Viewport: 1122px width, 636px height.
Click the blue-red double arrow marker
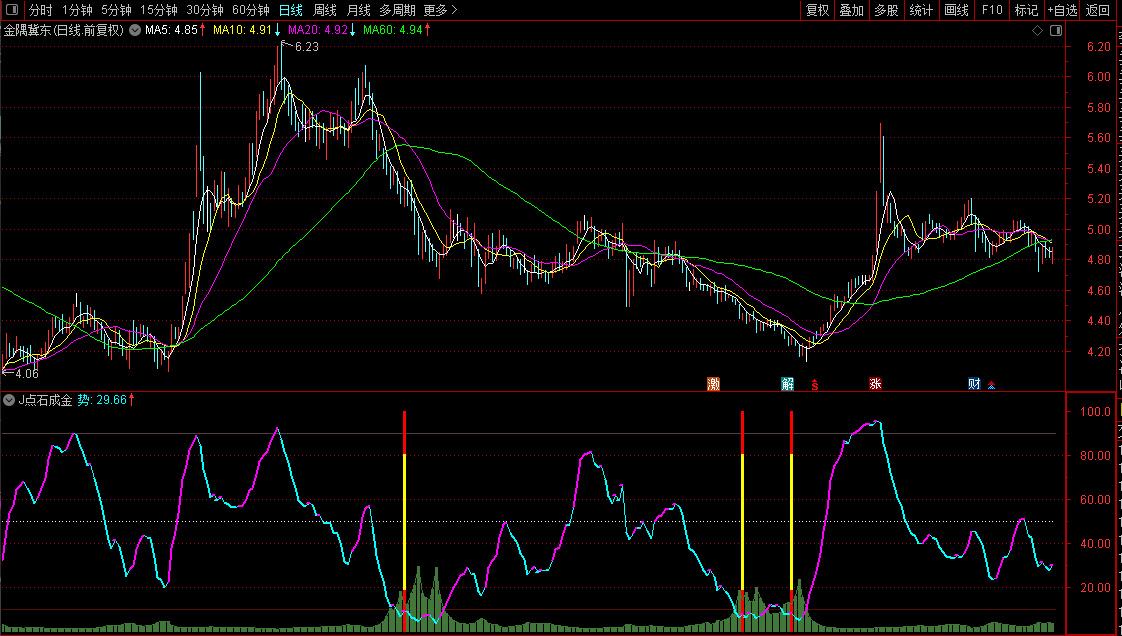pyautogui.click(x=991, y=385)
